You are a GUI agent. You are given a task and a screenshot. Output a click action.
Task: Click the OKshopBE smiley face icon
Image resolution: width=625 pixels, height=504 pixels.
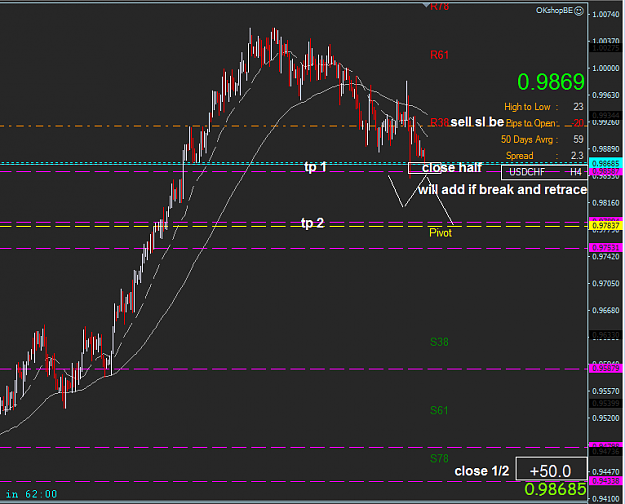click(x=579, y=11)
